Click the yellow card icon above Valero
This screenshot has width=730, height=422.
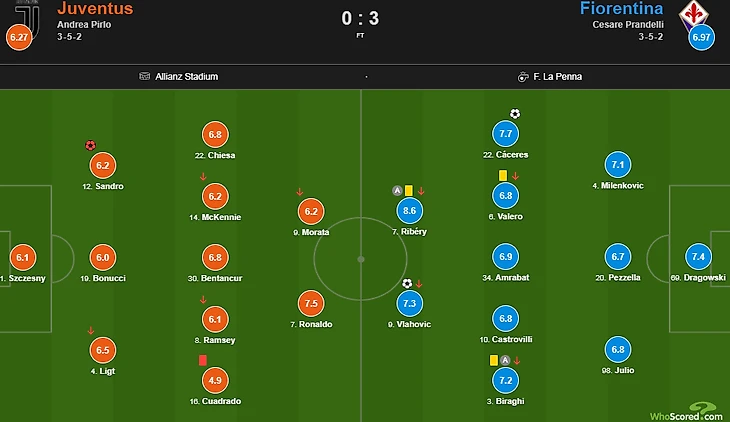(503, 175)
